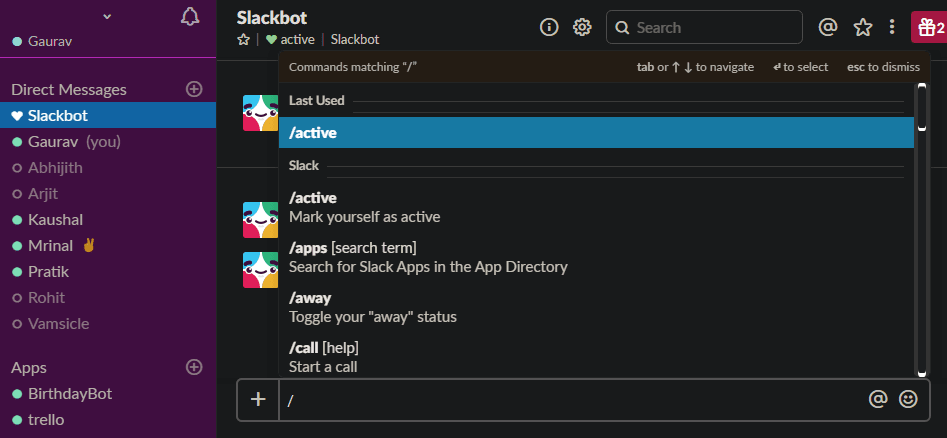Expand the workspace menu chevron
The height and width of the screenshot is (438, 947).
107,16
